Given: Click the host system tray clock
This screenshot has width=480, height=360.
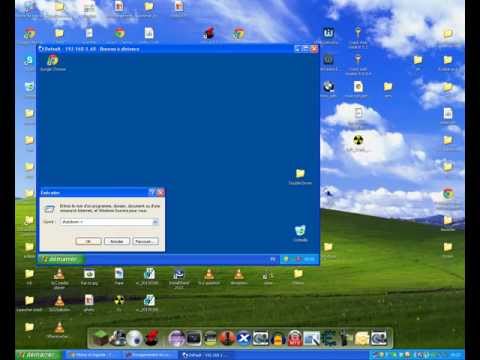Looking at the screenshot, I should (455, 355).
